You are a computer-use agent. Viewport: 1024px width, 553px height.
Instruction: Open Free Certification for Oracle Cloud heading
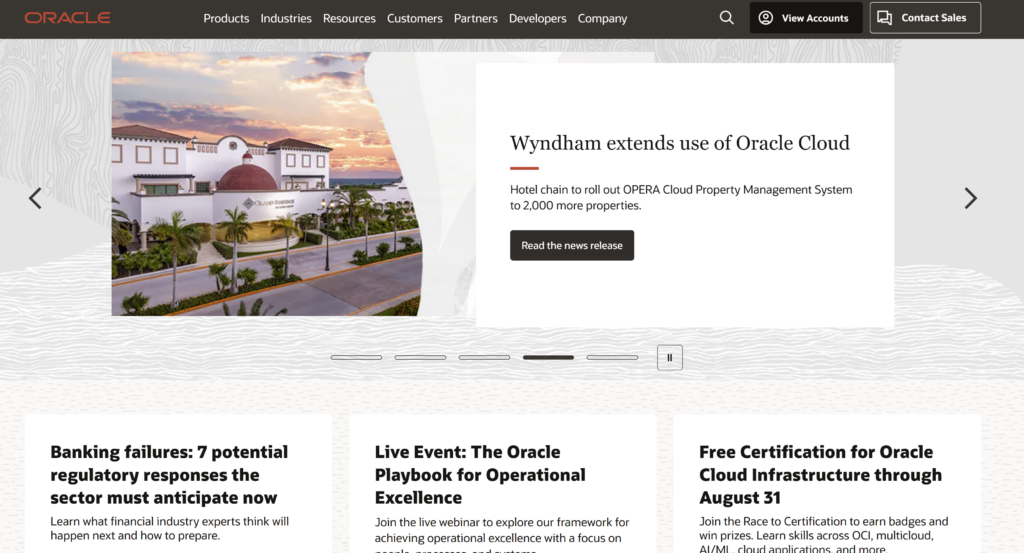(820, 475)
